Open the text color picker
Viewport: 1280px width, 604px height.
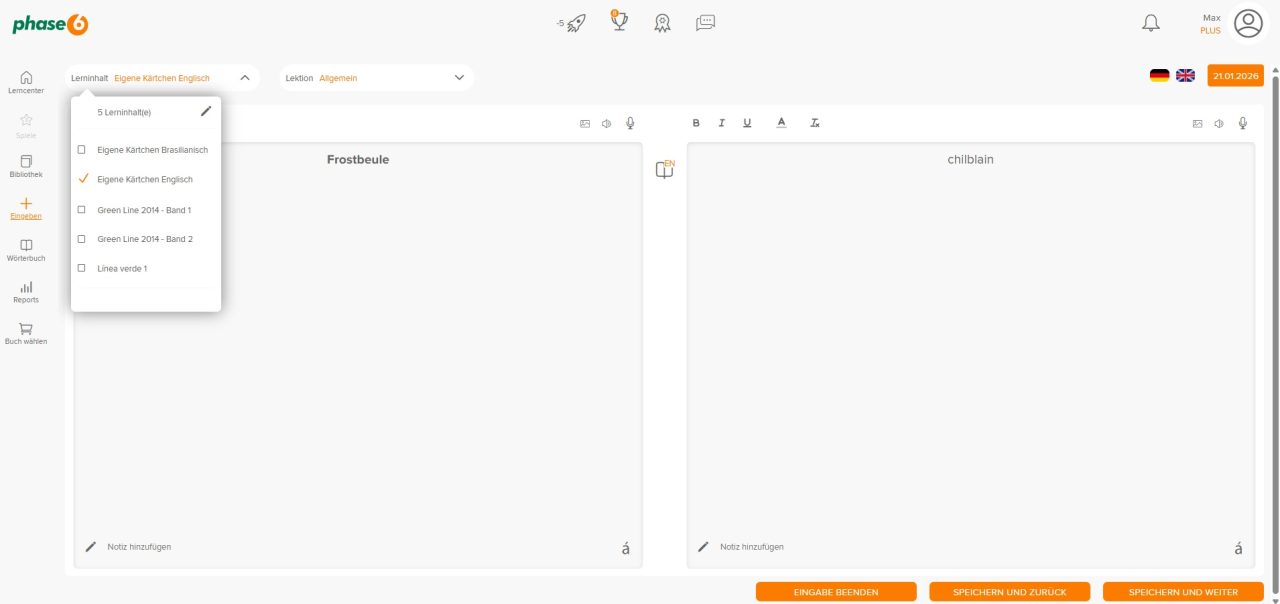781,123
